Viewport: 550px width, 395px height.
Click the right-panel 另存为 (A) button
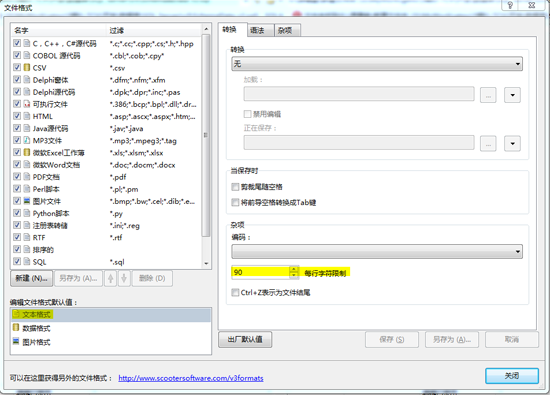(452, 339)
